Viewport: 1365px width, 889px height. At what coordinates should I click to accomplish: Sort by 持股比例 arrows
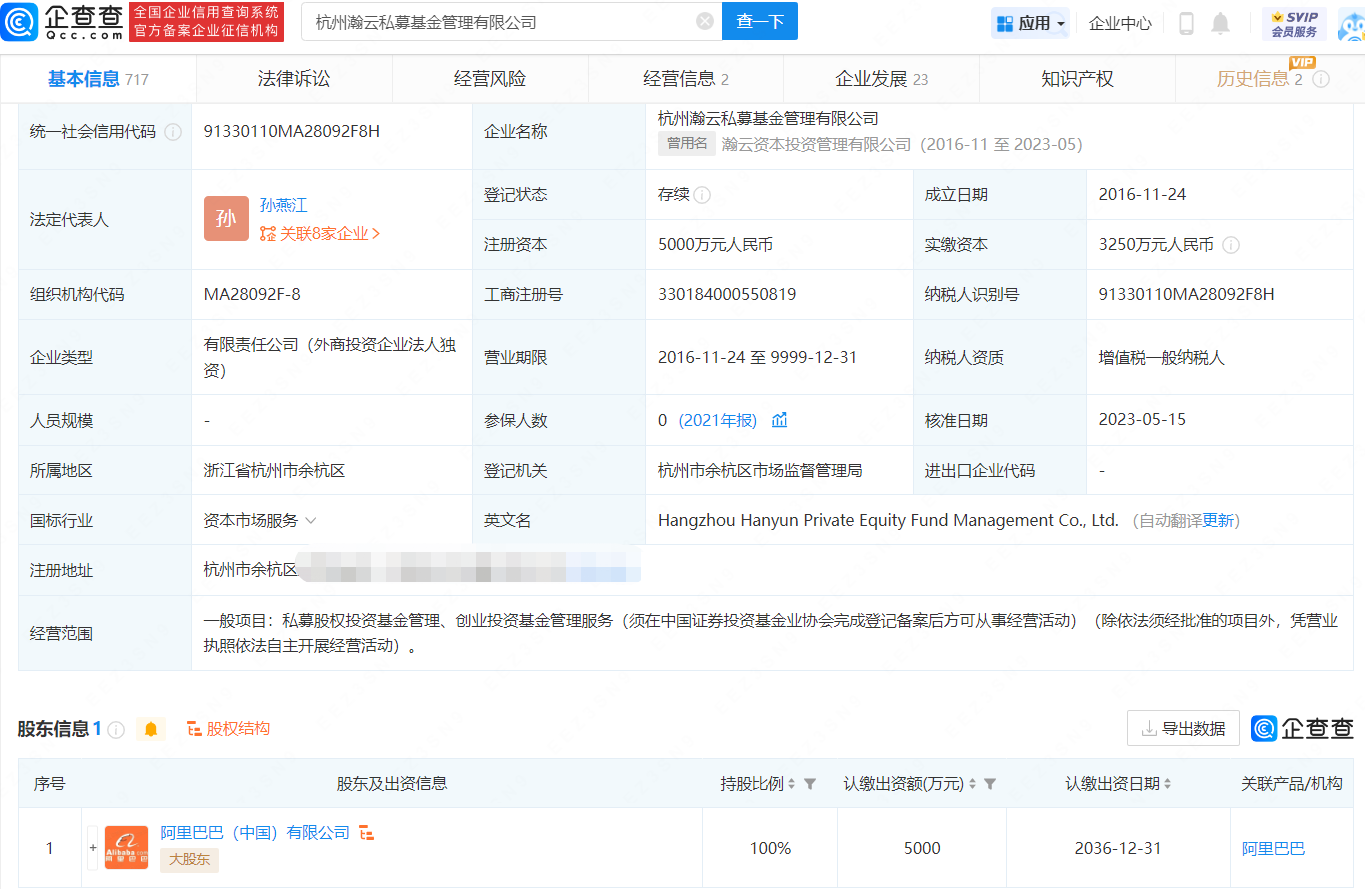791,784
